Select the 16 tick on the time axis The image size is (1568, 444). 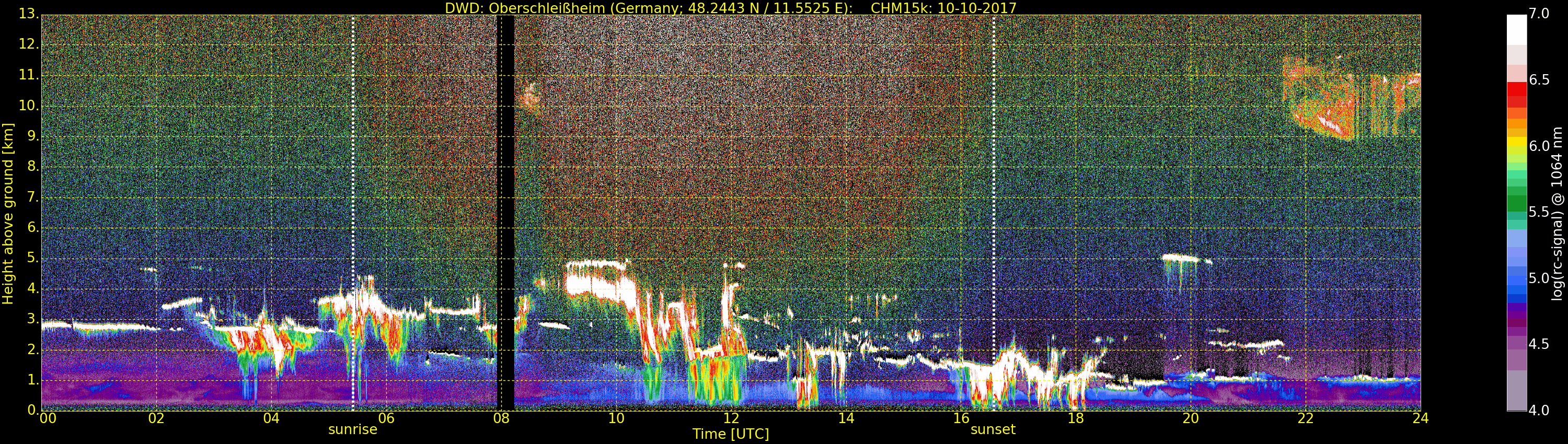961,418
